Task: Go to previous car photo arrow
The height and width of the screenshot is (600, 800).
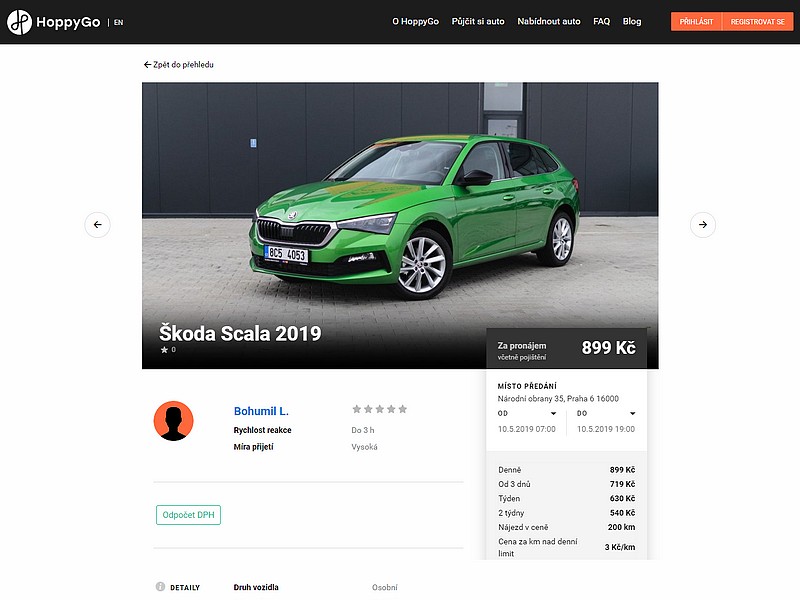Action: (97, 225)
